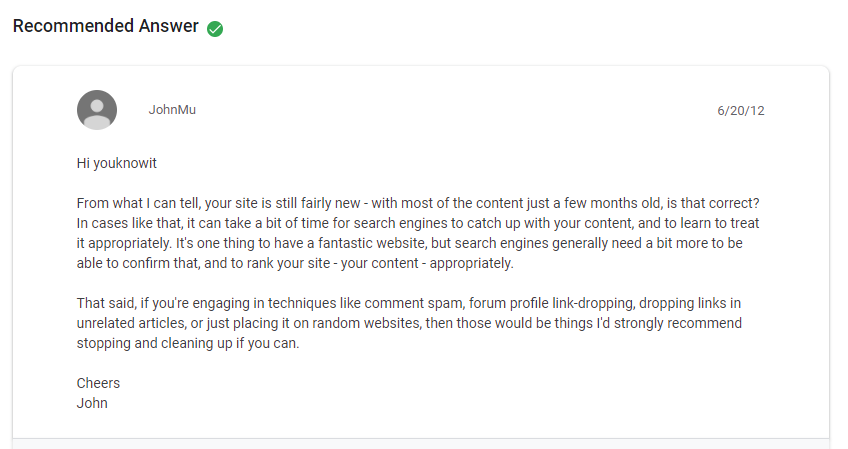Viewport: 848px width, 449px height.
Task: Click the phrase 'forum profile link-dropping'
Action: [551, 303]
